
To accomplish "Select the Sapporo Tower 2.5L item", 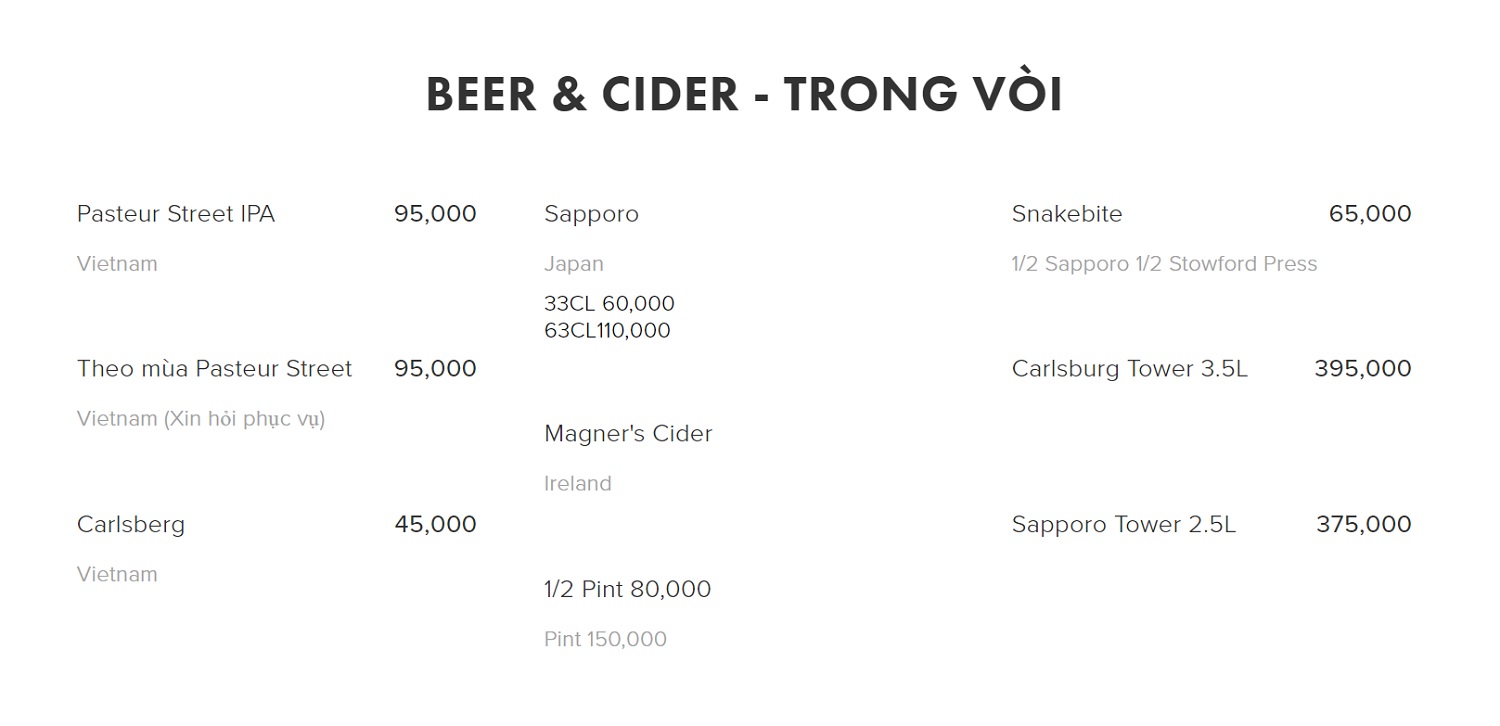I will [x=1124, y=524].
